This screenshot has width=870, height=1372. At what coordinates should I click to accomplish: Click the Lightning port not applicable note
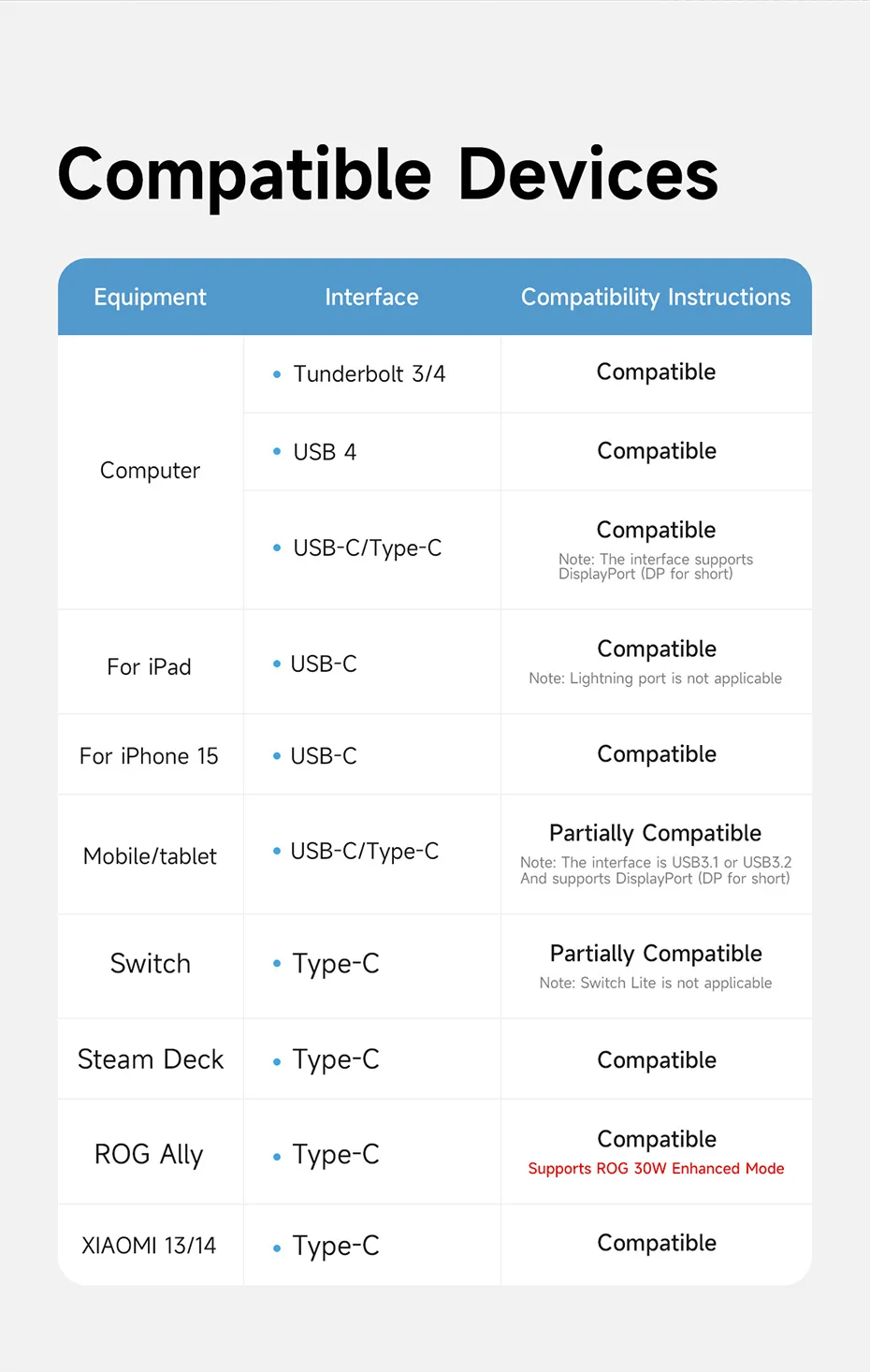click(x=655, y=679)
